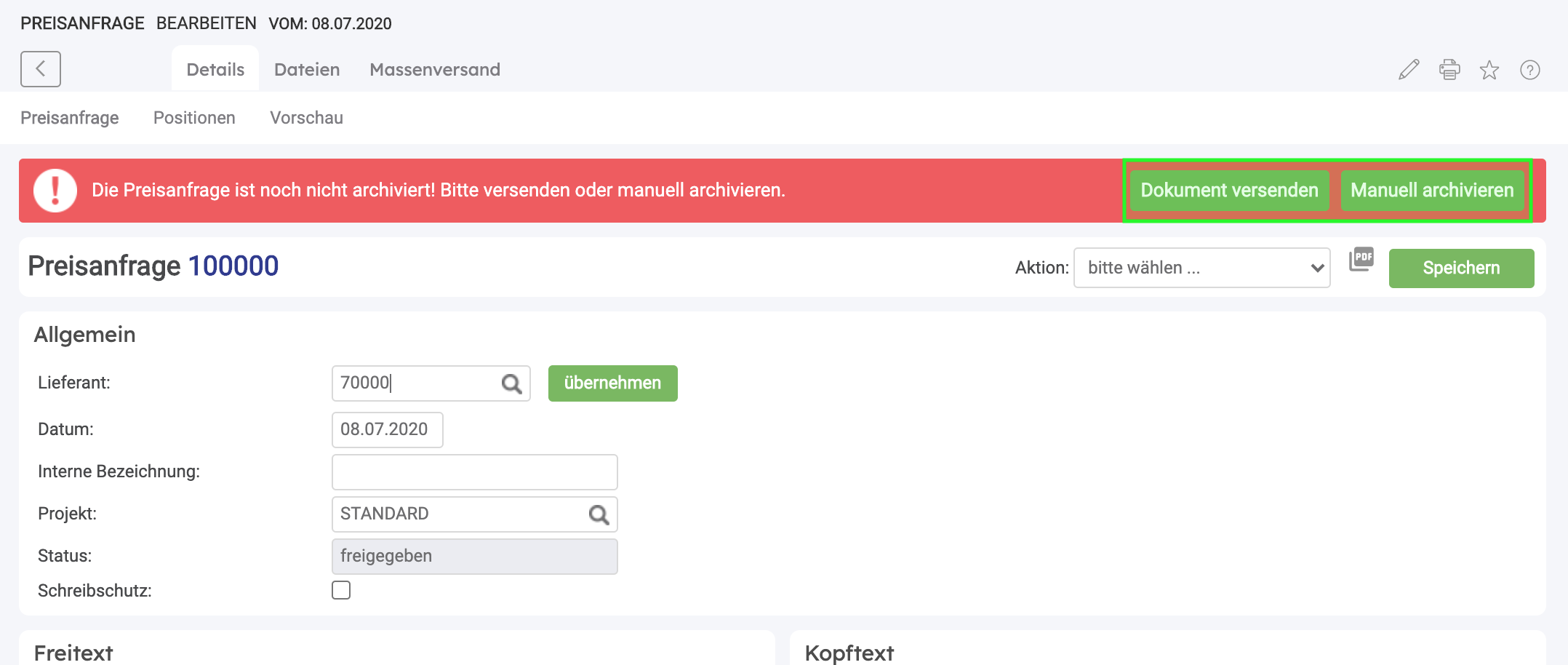Search supplier with Lieferant magnifier icon
The image size is (1568, 665).
tap(511, 383)
